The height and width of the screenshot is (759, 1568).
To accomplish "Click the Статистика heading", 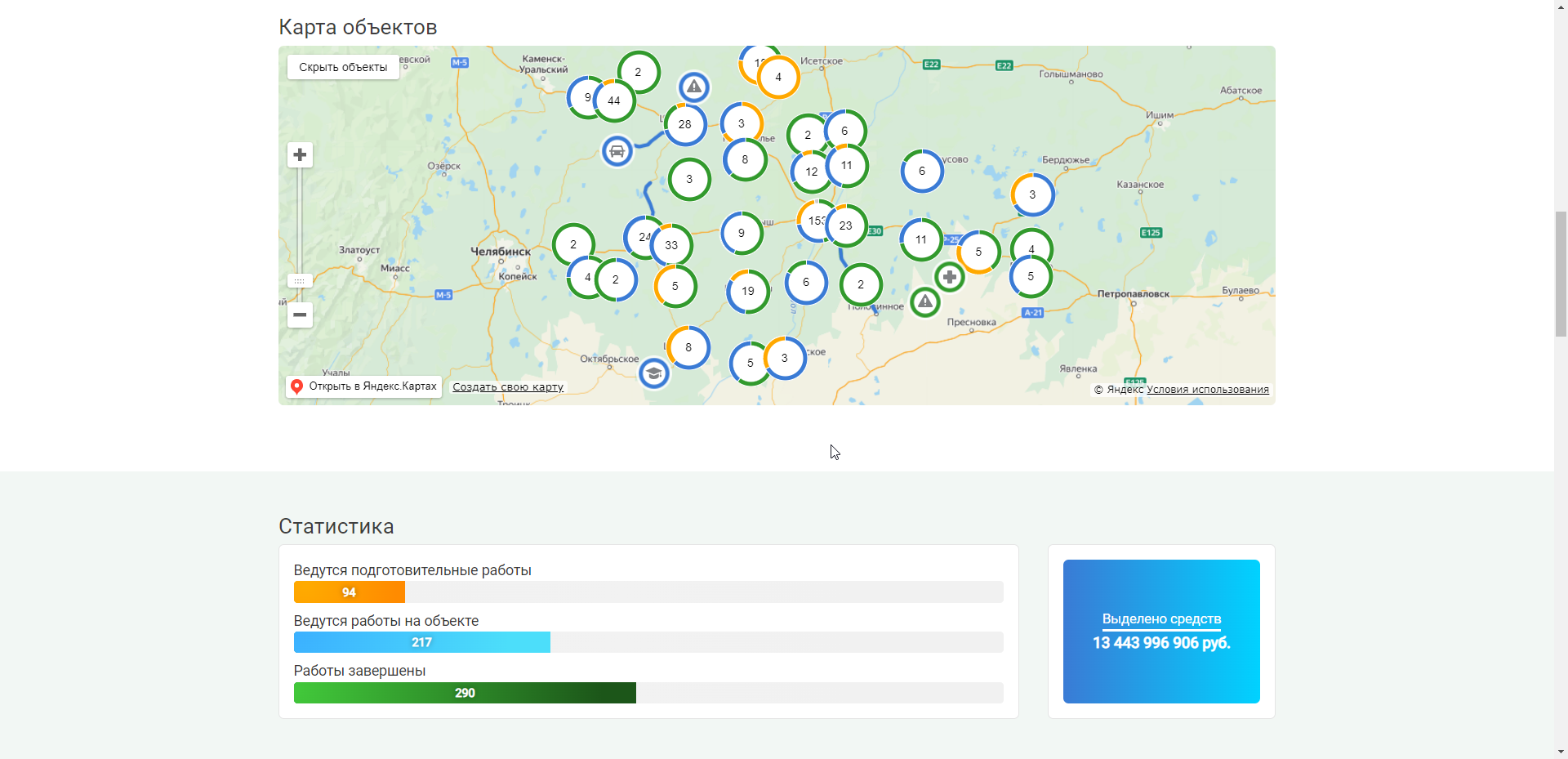I will [336, 526].
